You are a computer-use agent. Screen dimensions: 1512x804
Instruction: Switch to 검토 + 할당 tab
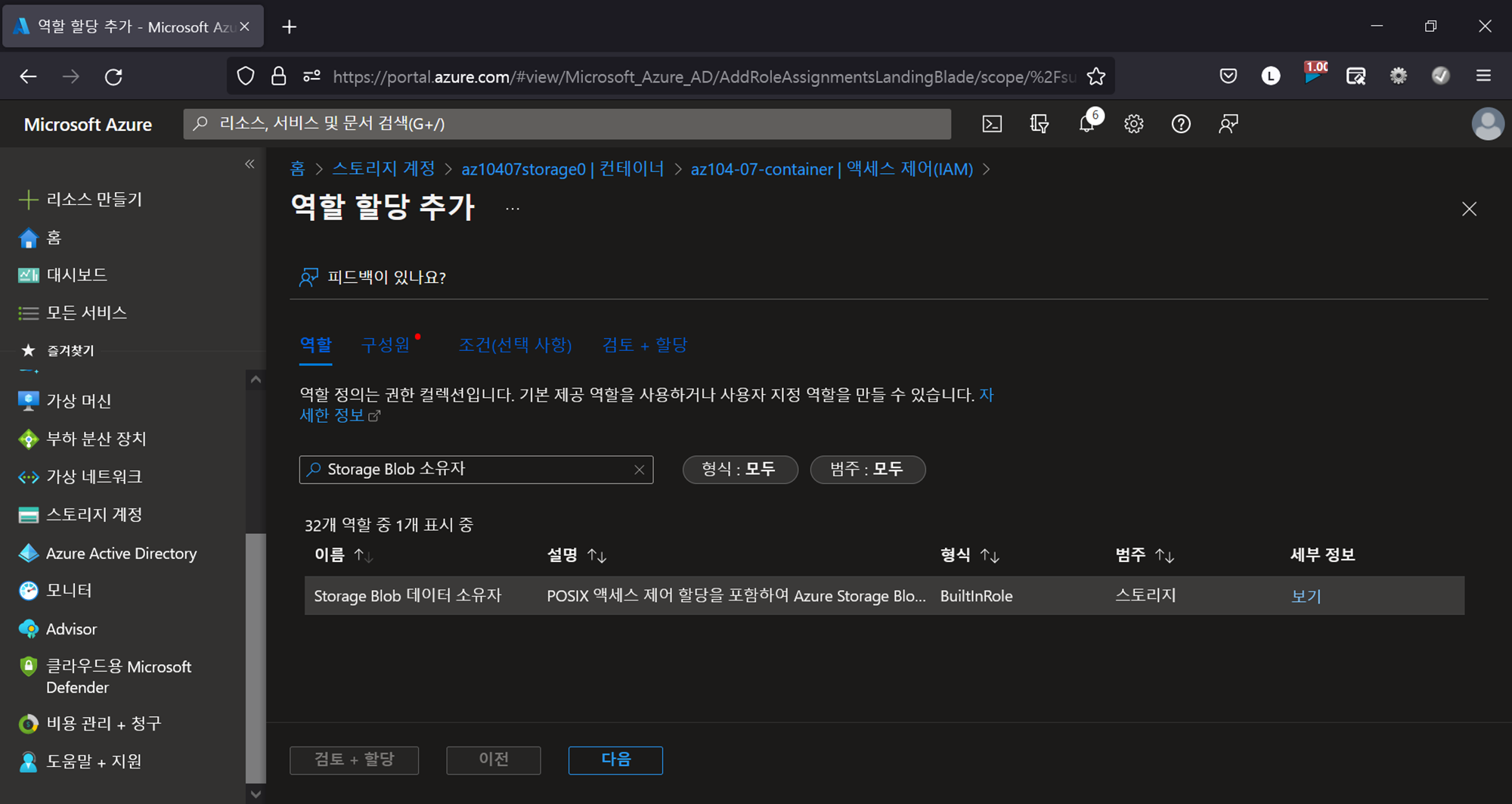pyautogui.click(x=644, y=345)
